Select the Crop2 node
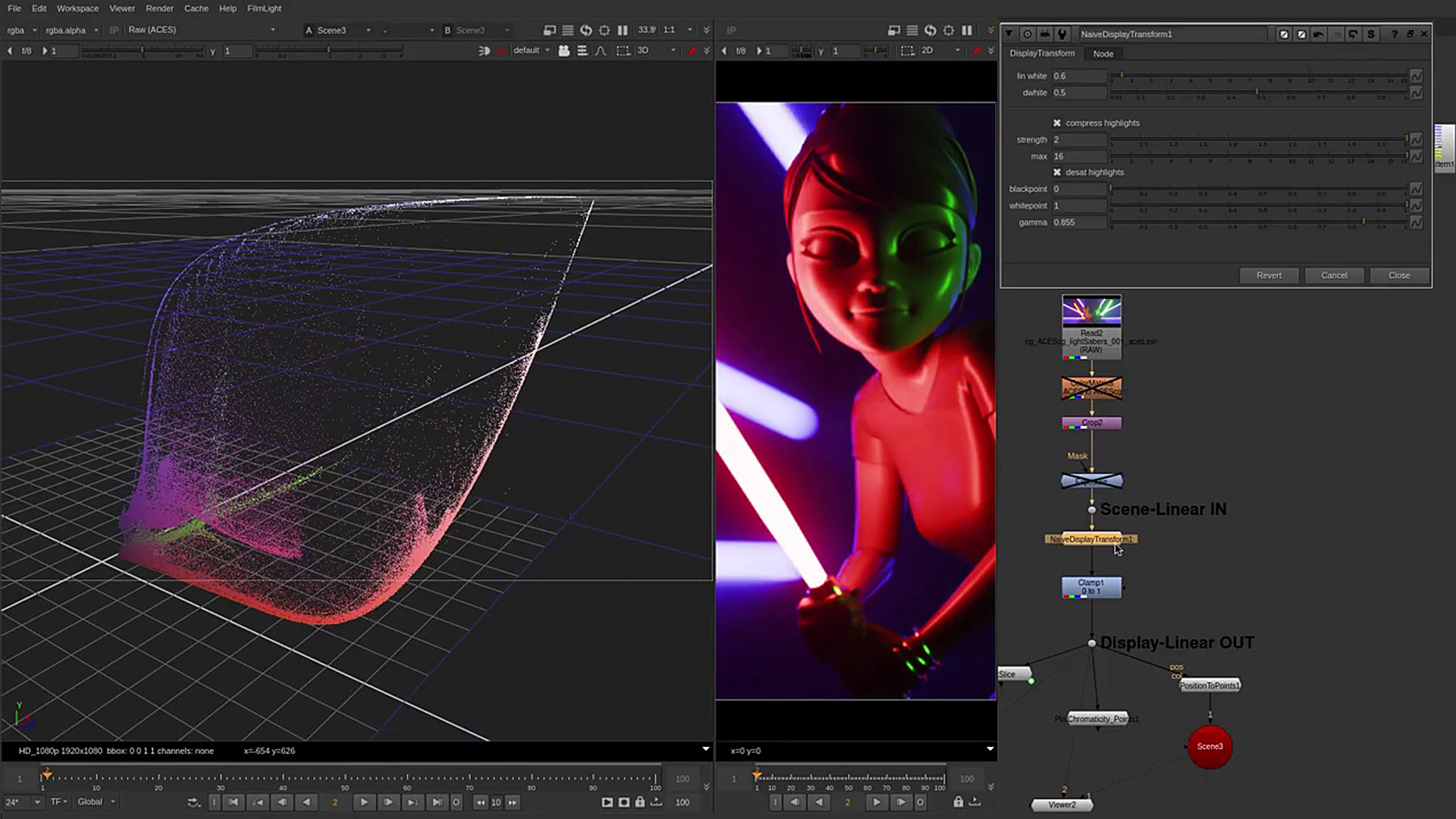The width and height of the screenshot is (1456, 819). 1091,423
